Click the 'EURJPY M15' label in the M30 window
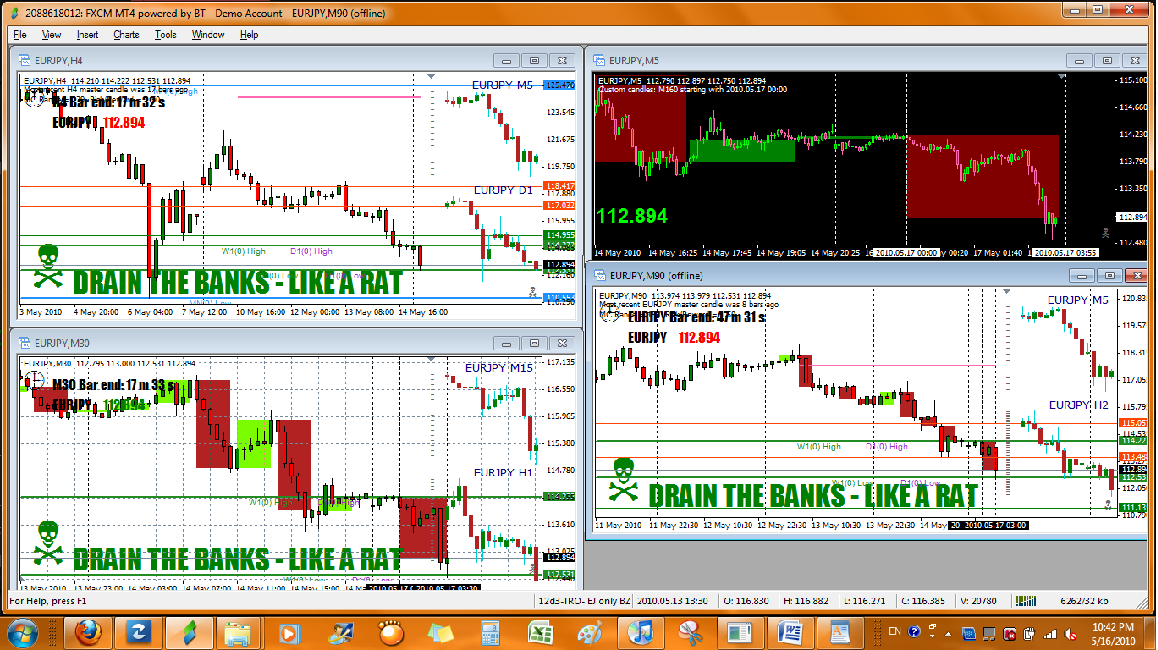Screen dimensions: 1158x650 (499, 367)
